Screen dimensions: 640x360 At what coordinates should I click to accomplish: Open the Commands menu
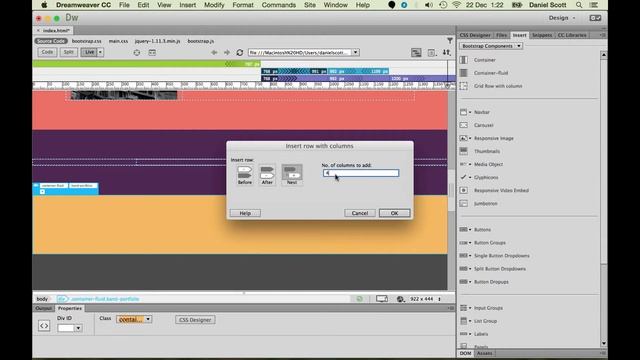279,5
